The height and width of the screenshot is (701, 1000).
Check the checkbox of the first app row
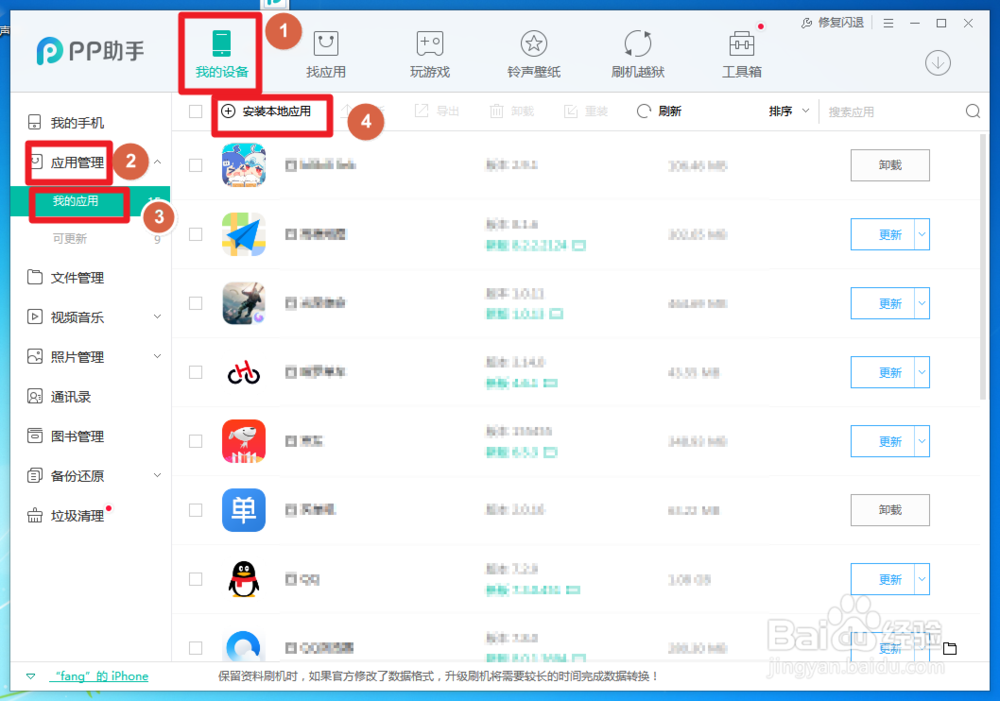195,165
